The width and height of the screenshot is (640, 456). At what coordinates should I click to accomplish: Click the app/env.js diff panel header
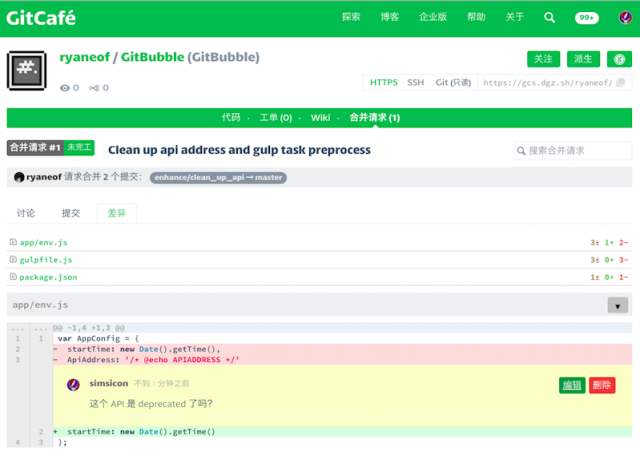pyautogui.click(x=319, y=305)
